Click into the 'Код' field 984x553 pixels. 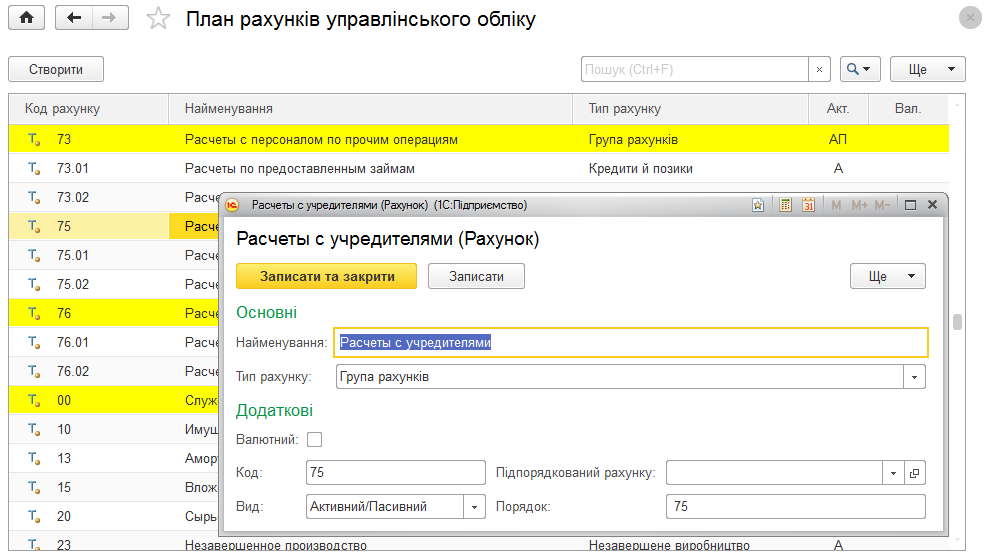point(395,472)
